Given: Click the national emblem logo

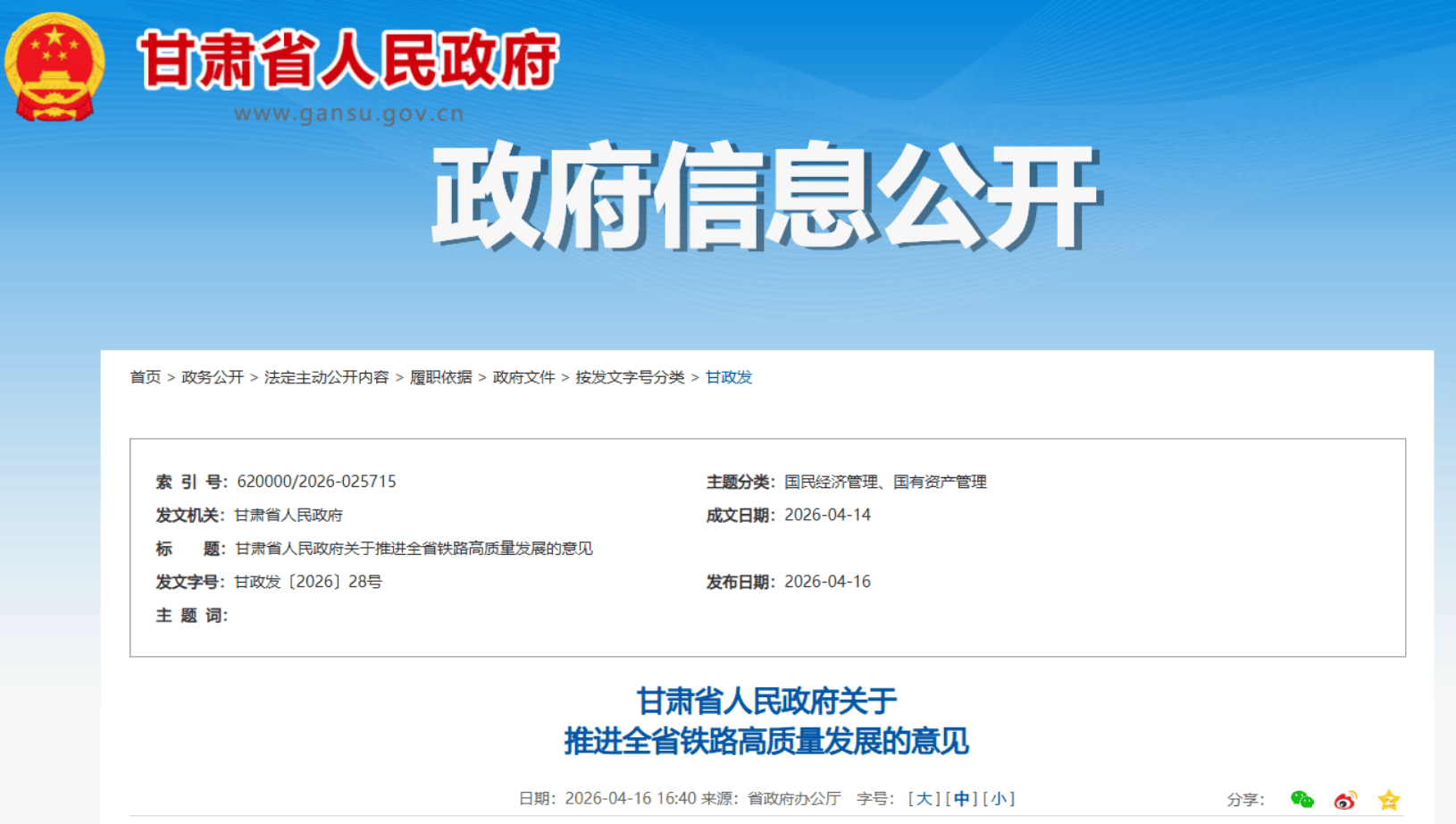Looking at the screenshot, I should pyautogui.click(x=54, y=67).
